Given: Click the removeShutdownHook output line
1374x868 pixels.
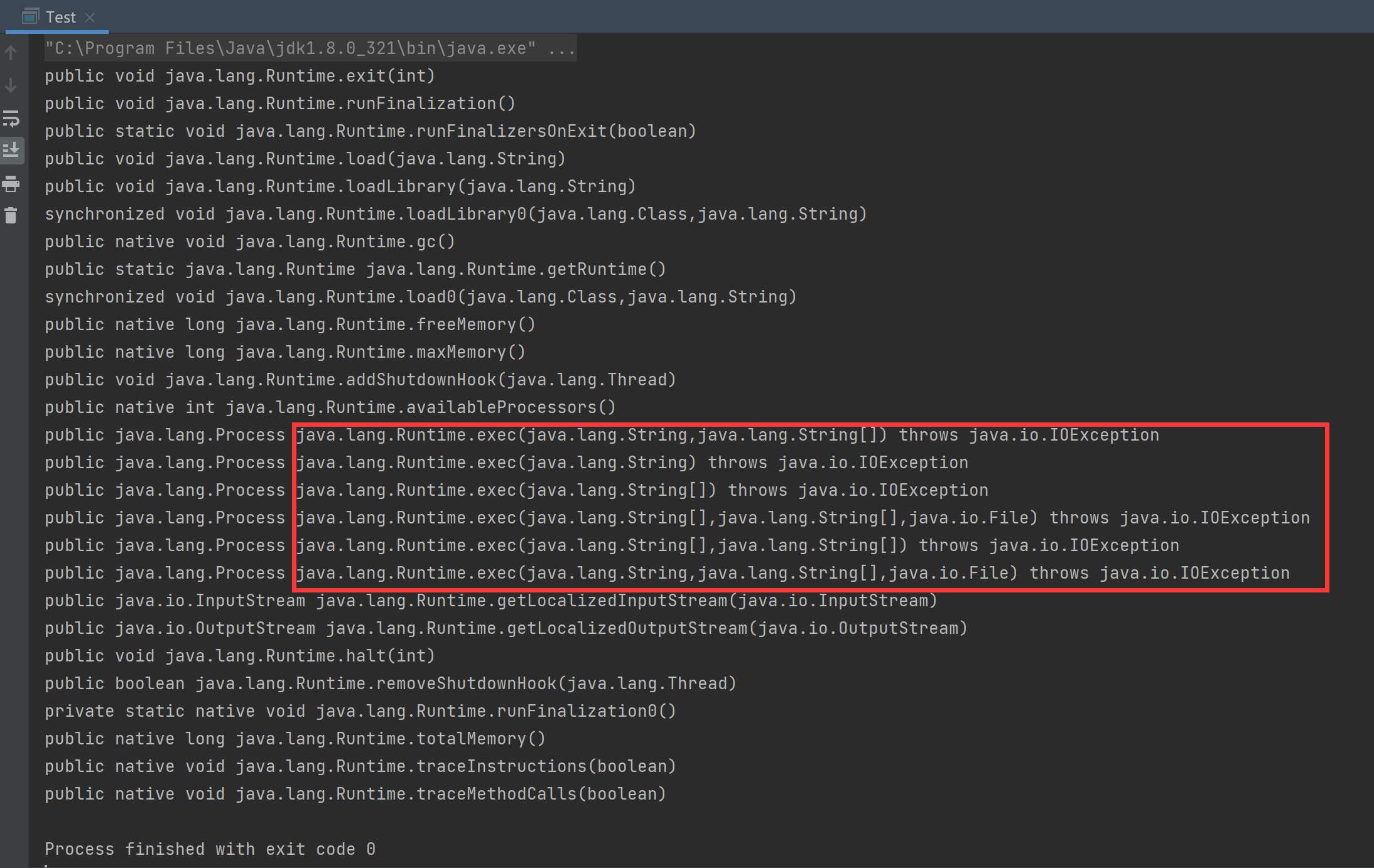Looking at the screenshot, I should point(391,683).
